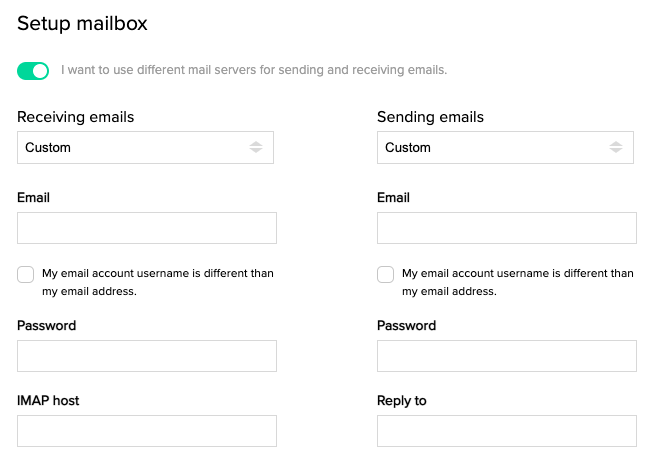Open the Sending emails Custom dropdown

click(505, 147)
